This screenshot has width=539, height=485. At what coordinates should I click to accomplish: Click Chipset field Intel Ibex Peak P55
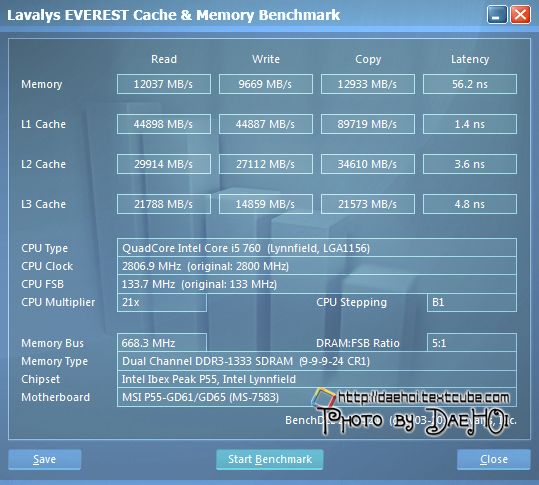click(x=317, y=379)
